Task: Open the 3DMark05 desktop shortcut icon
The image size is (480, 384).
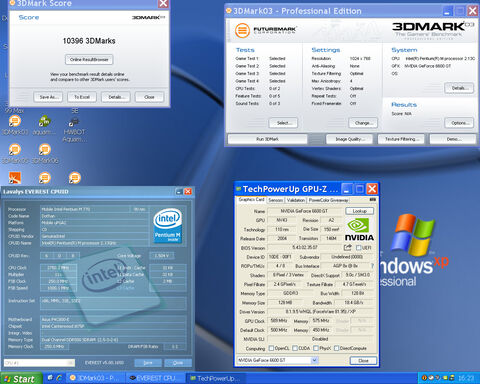Action: (15, 150)
